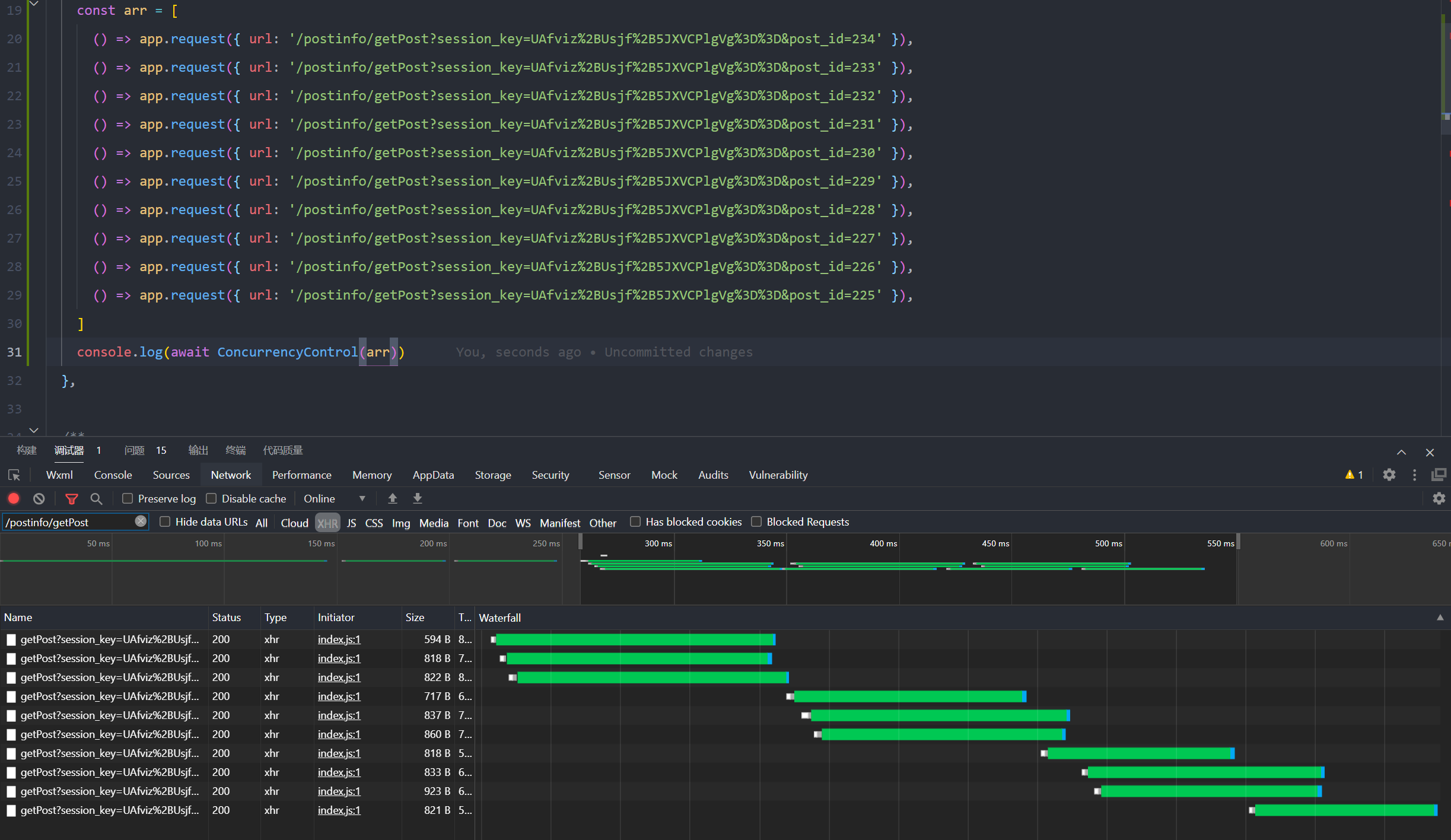The height and width of the screenshot is (840, 1451).
Task: Collapse the code fold at line 19
Action: click(34, 5)
